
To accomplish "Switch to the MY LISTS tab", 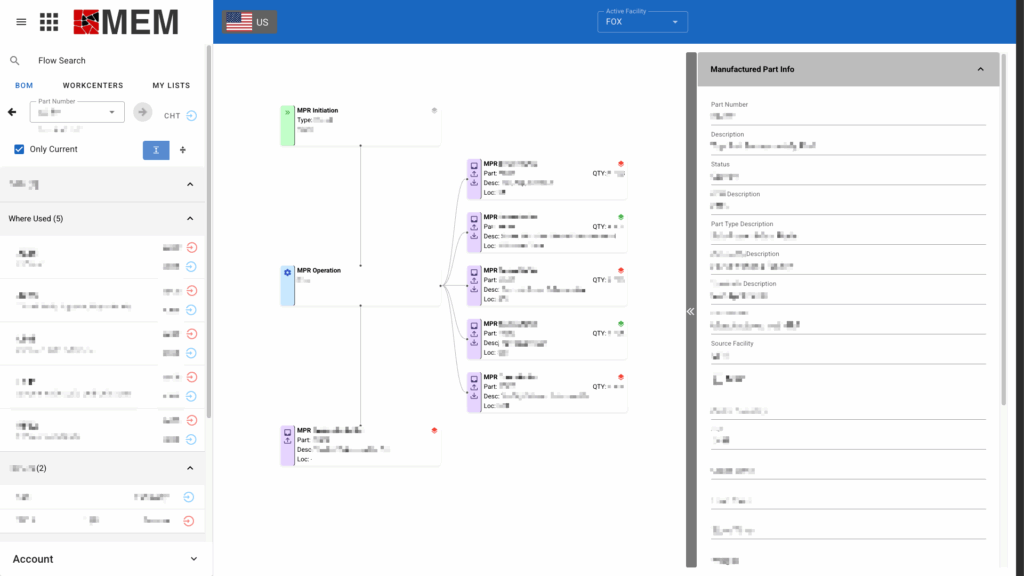I will click(171, 86).
